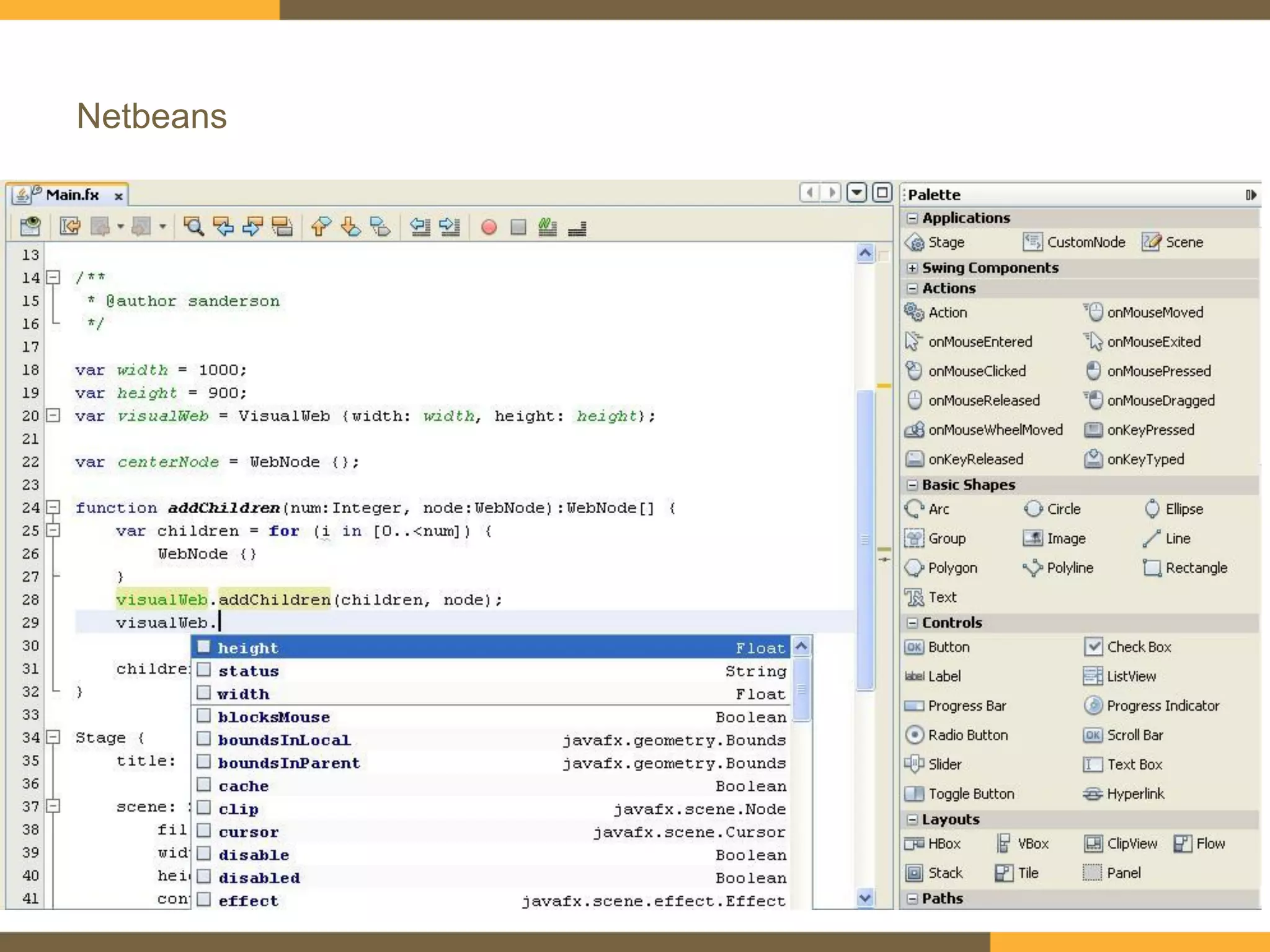Choose width Float completion entry
Screen dimensions: 1270x952
click(x=491, y=694)
